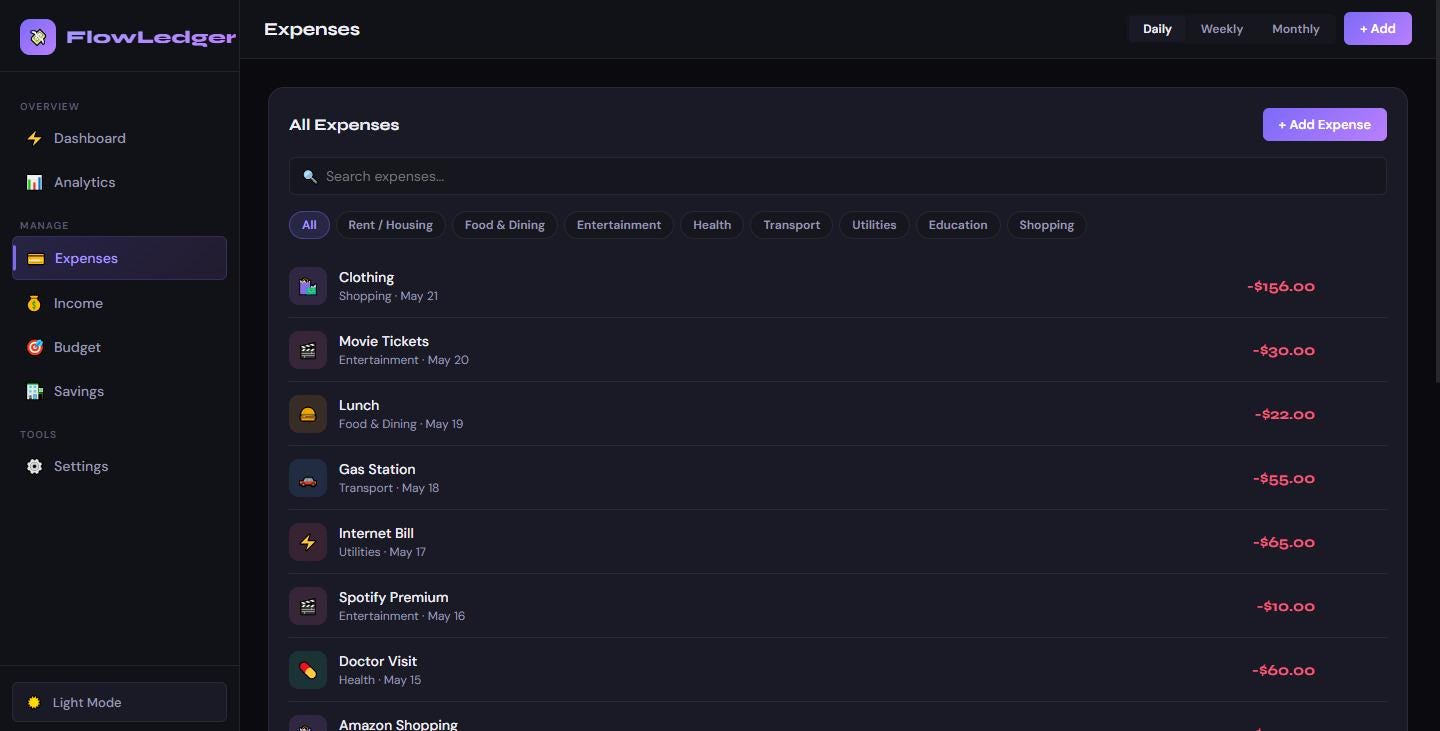This screenshot has width=1440, height=731.
Task: Click the Income money bag icon
Action: coord(34,303)
